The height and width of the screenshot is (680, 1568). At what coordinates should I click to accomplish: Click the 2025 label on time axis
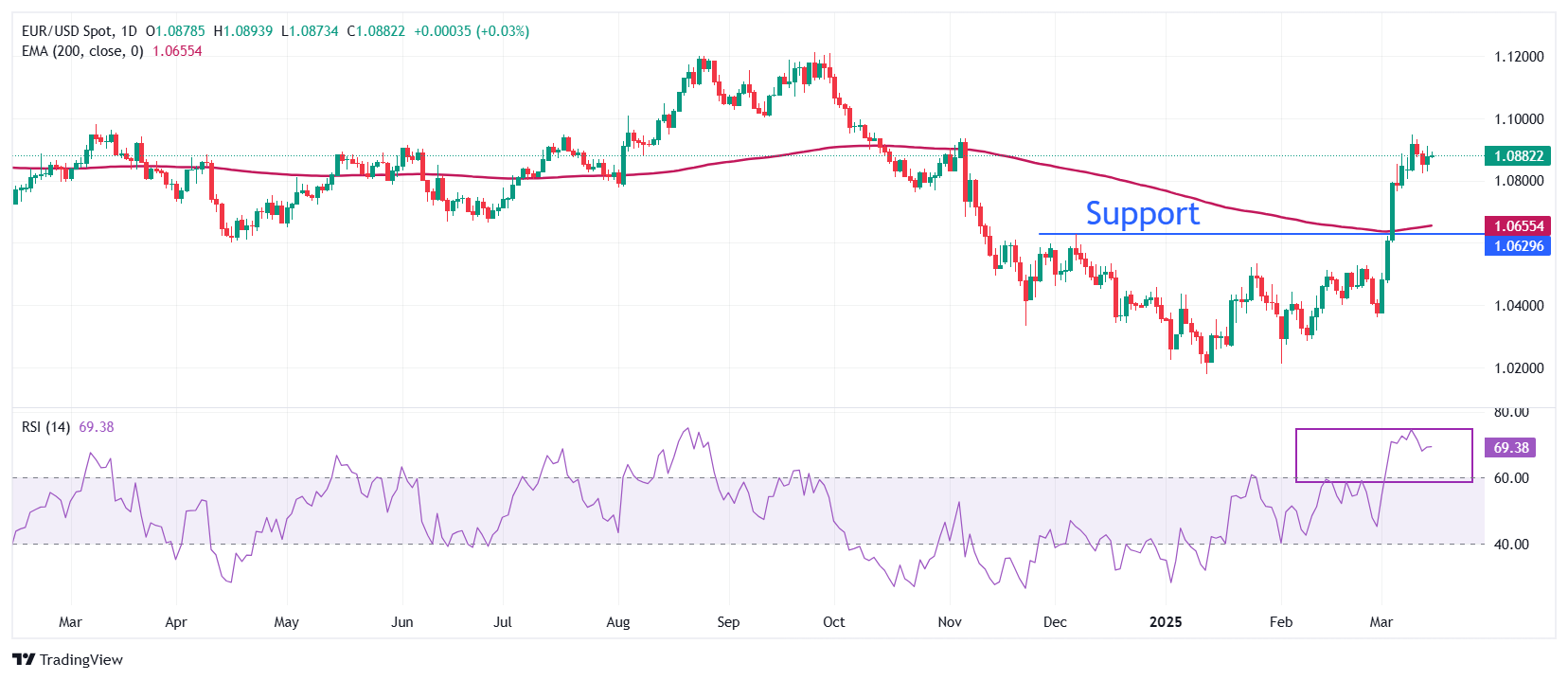1166,622
